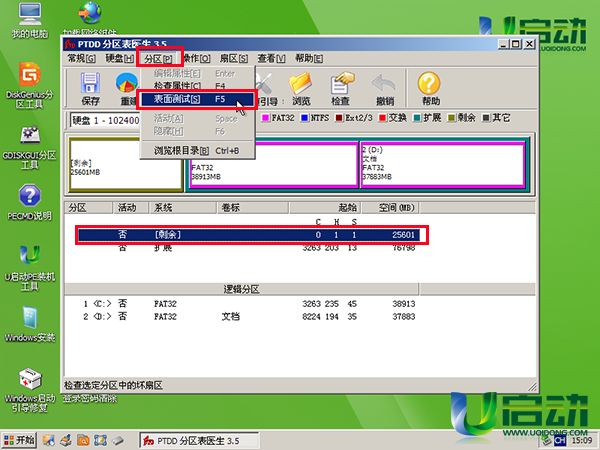The height and width of the screenshot is (450, 600).
Task: Click the 开始 Start button
Action: pyautogui.click(x=19, y=440)
